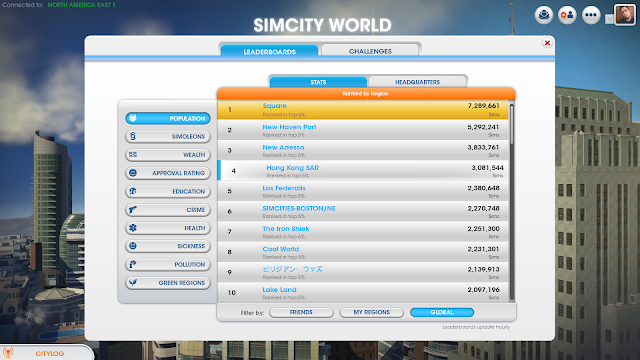Select the Stats tab
Image resolution: width=640 pixels, height=360 pixels.
(318, 82)
